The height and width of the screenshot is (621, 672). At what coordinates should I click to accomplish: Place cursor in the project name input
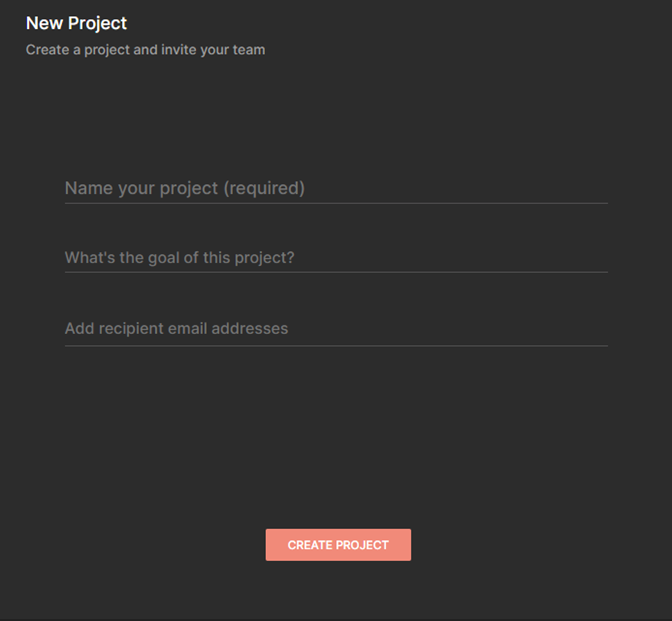point(336,188)
